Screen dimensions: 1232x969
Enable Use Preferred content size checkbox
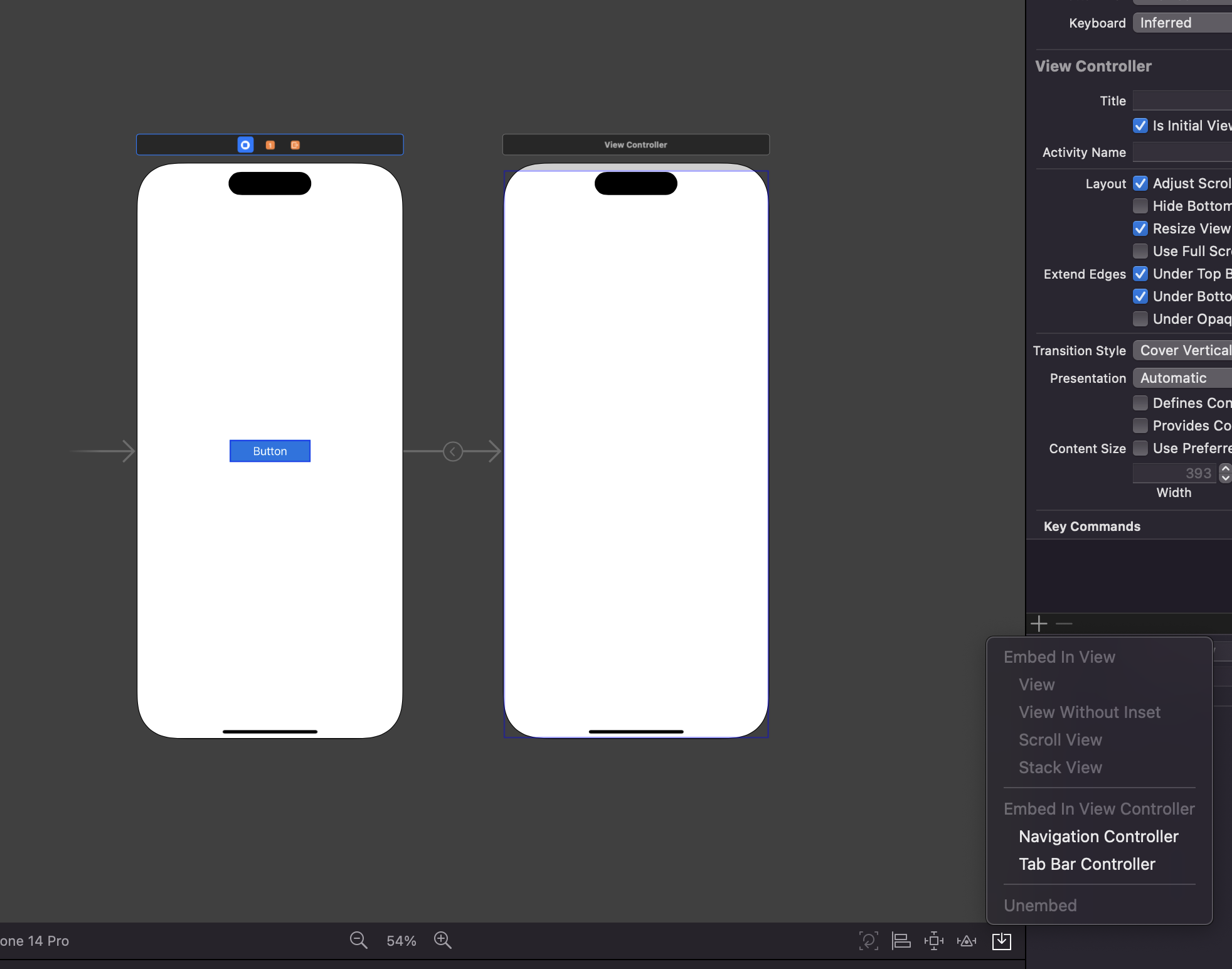1140,448
